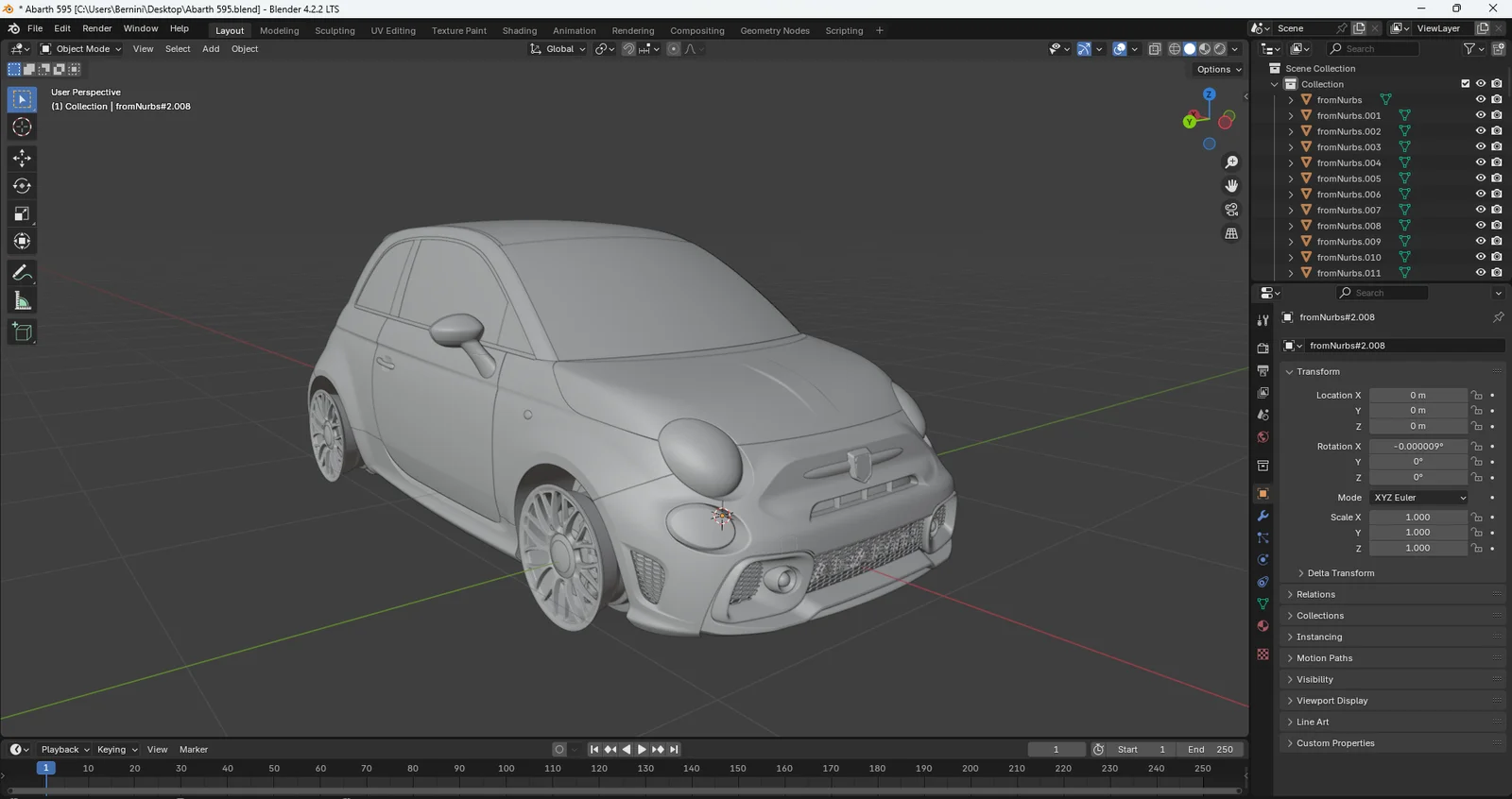Select the Annotate tool

pos(22,273)
